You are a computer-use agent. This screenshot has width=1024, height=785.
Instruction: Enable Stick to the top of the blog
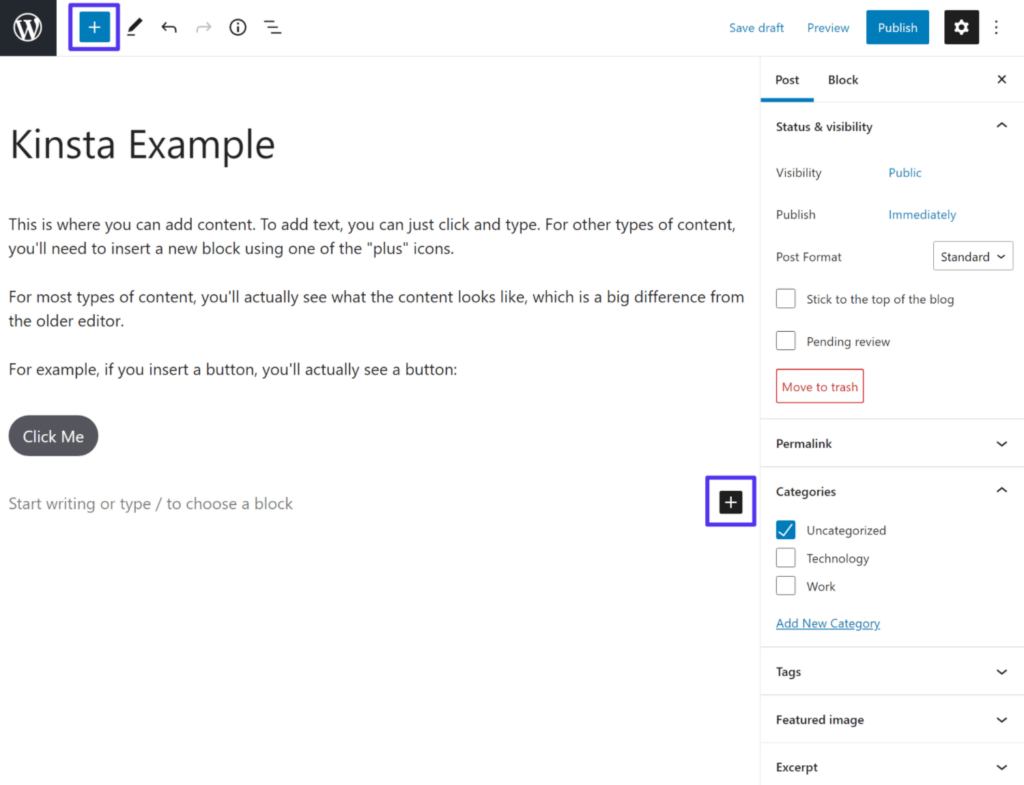coord(786,299)
